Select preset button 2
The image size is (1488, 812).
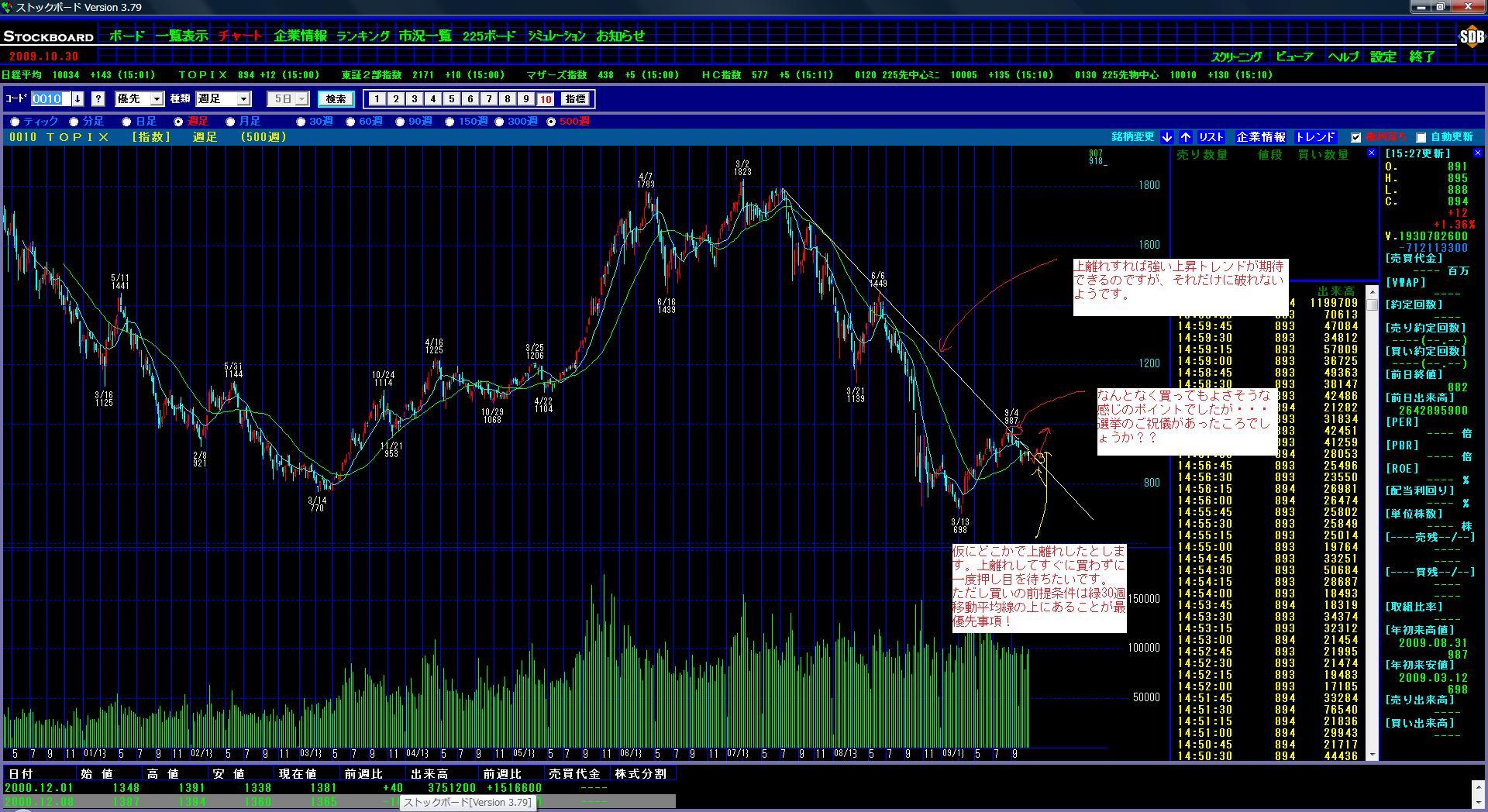coord(395,98)
